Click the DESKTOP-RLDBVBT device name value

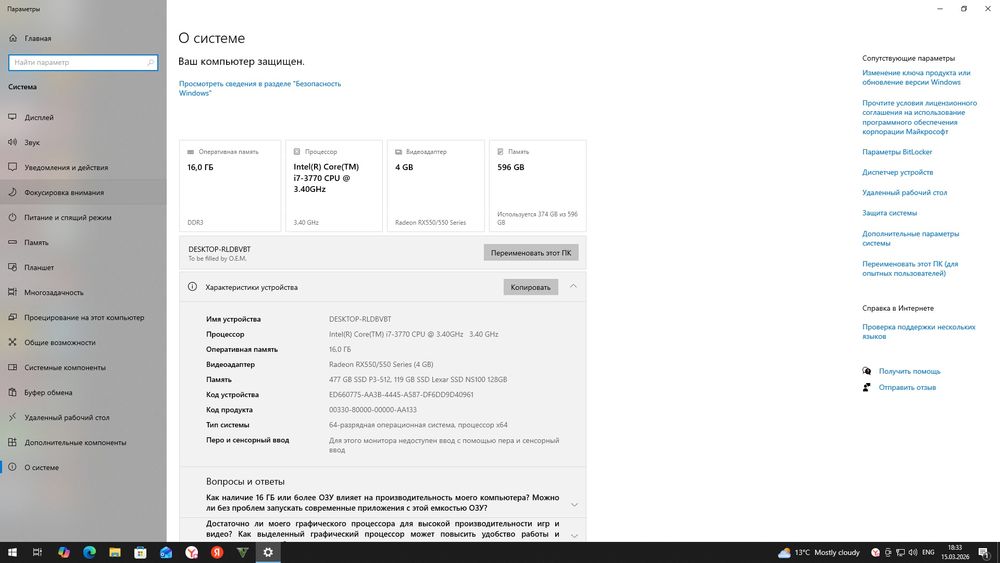(x=360, y=319)
